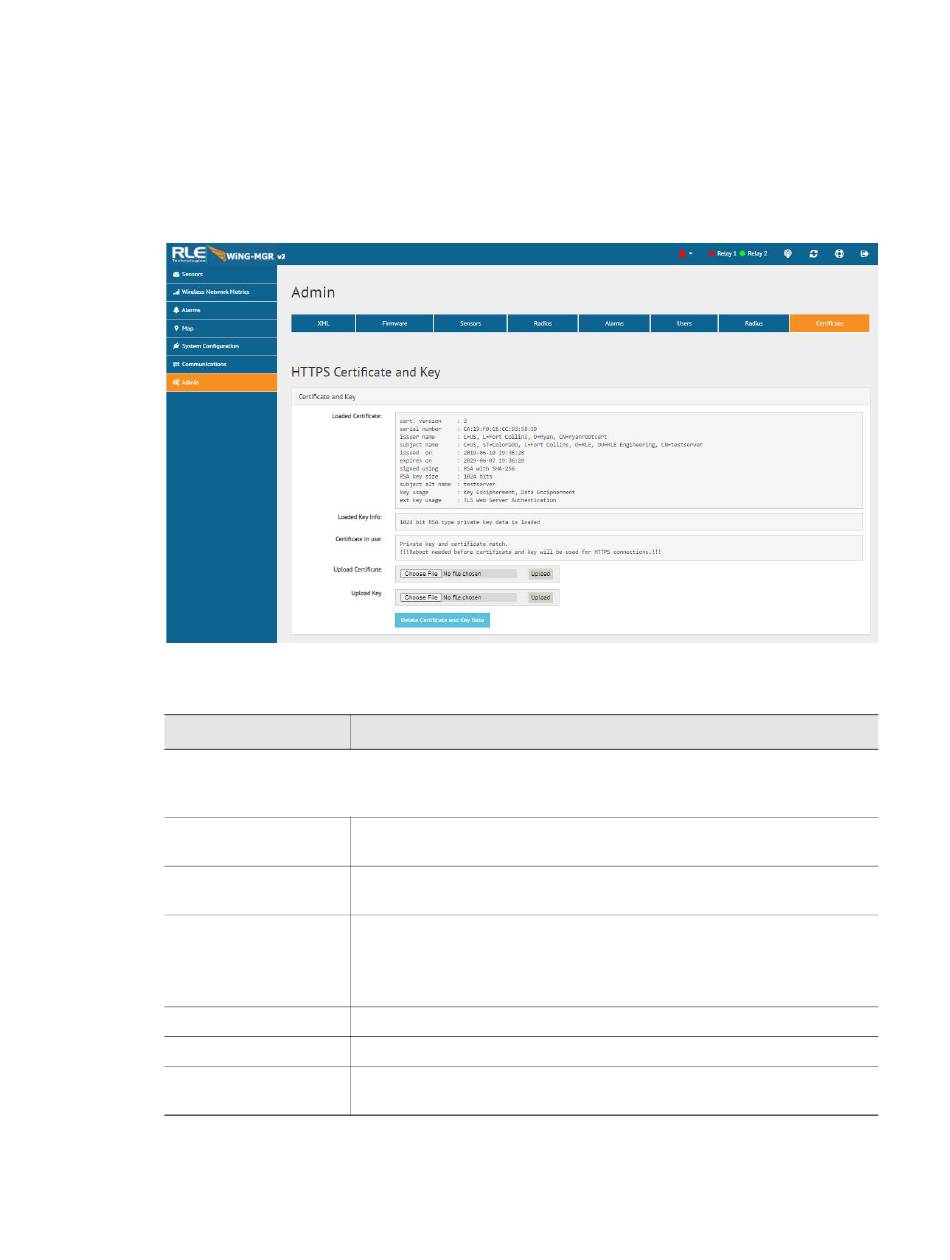Click the Relay 2 status indicator

point(754,254)
